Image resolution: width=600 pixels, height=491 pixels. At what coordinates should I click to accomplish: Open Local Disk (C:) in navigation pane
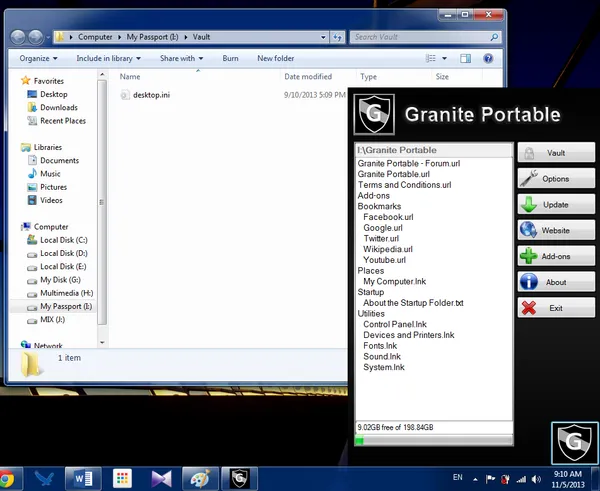tap(64, 240)
